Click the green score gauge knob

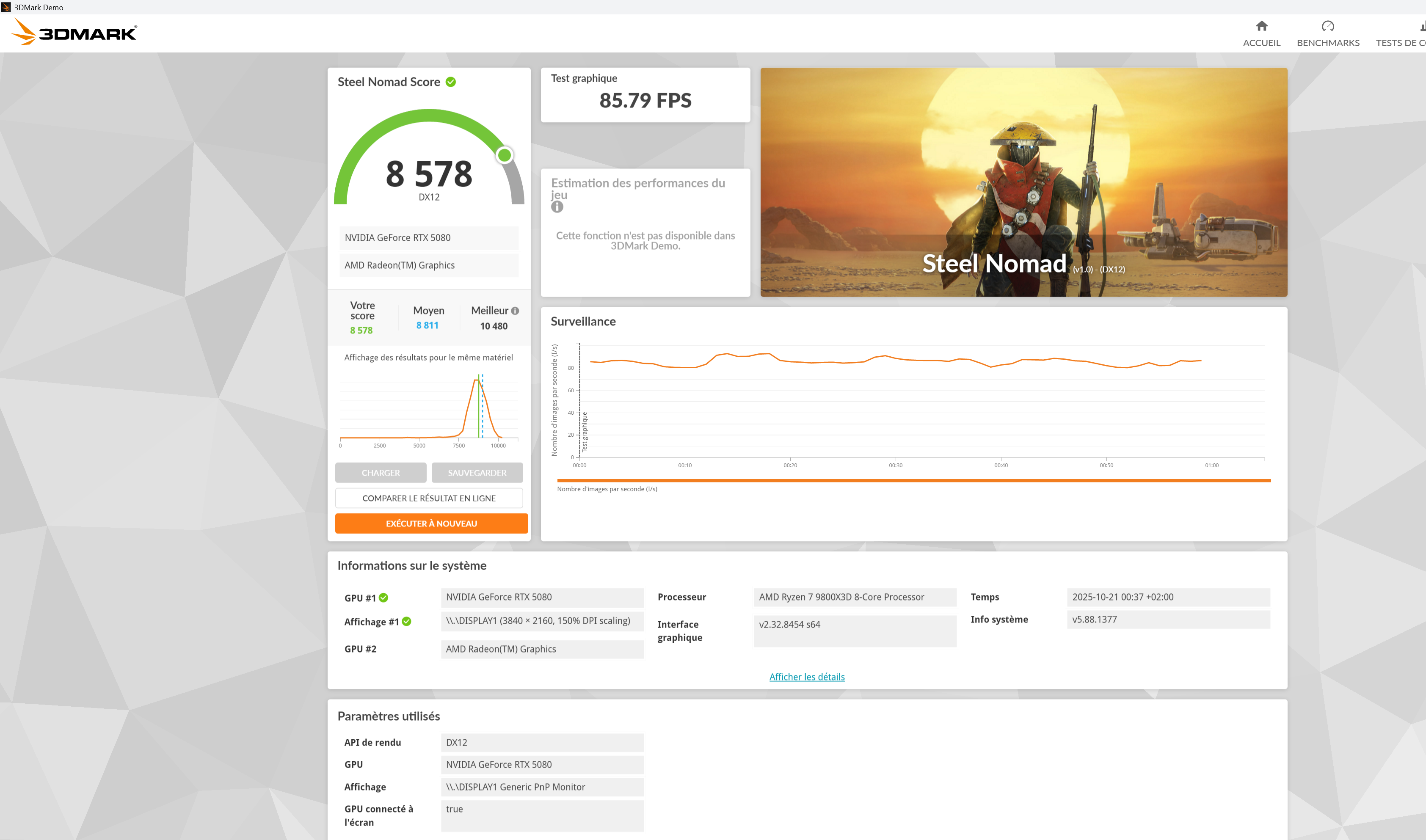point(504,155)
